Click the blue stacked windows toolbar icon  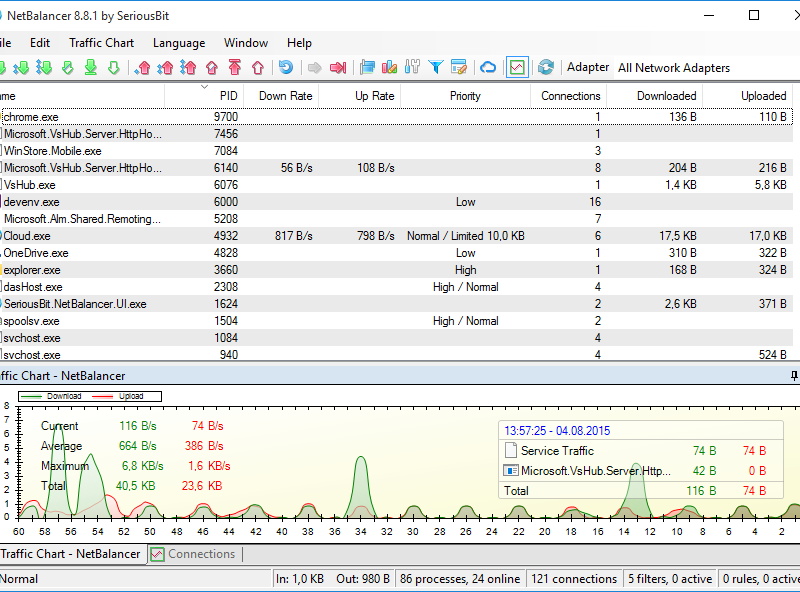pos(367,67)
